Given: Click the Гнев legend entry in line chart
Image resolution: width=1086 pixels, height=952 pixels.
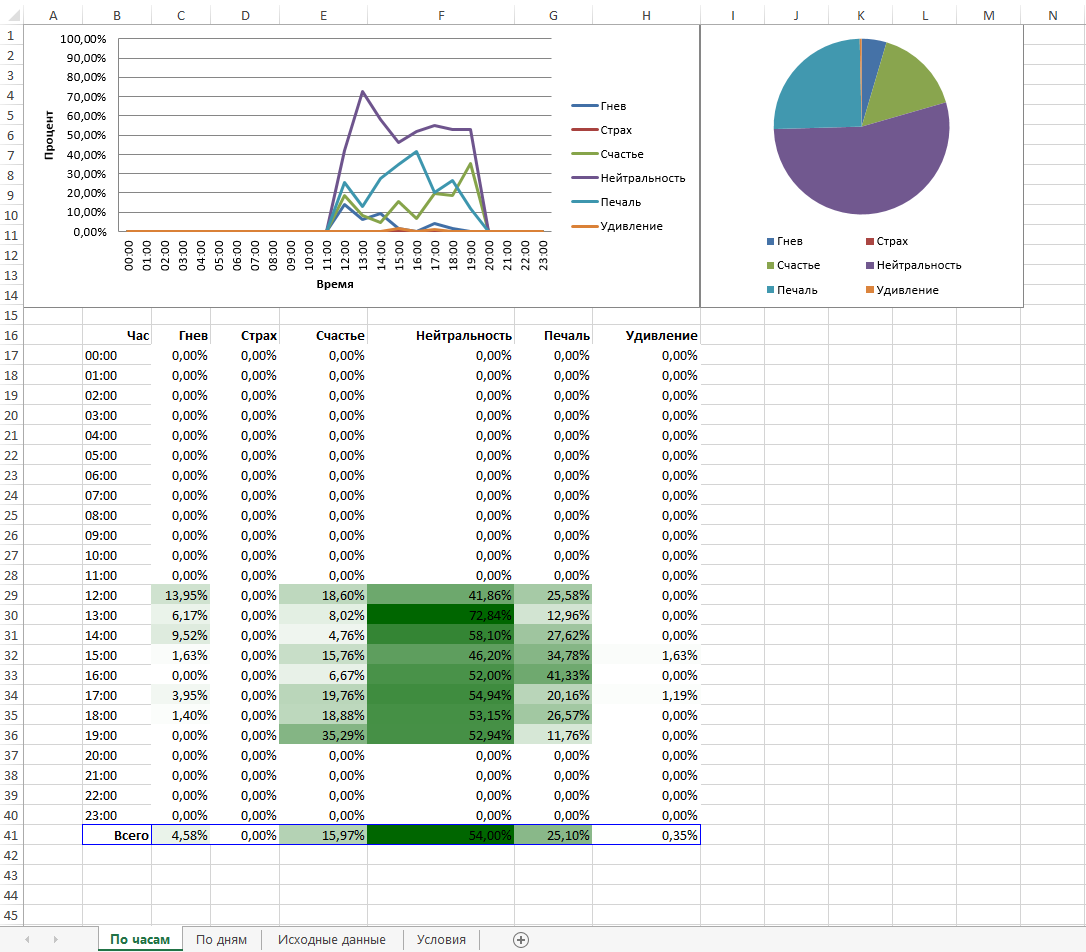Looking at the screenshot, I should [599, 106].
